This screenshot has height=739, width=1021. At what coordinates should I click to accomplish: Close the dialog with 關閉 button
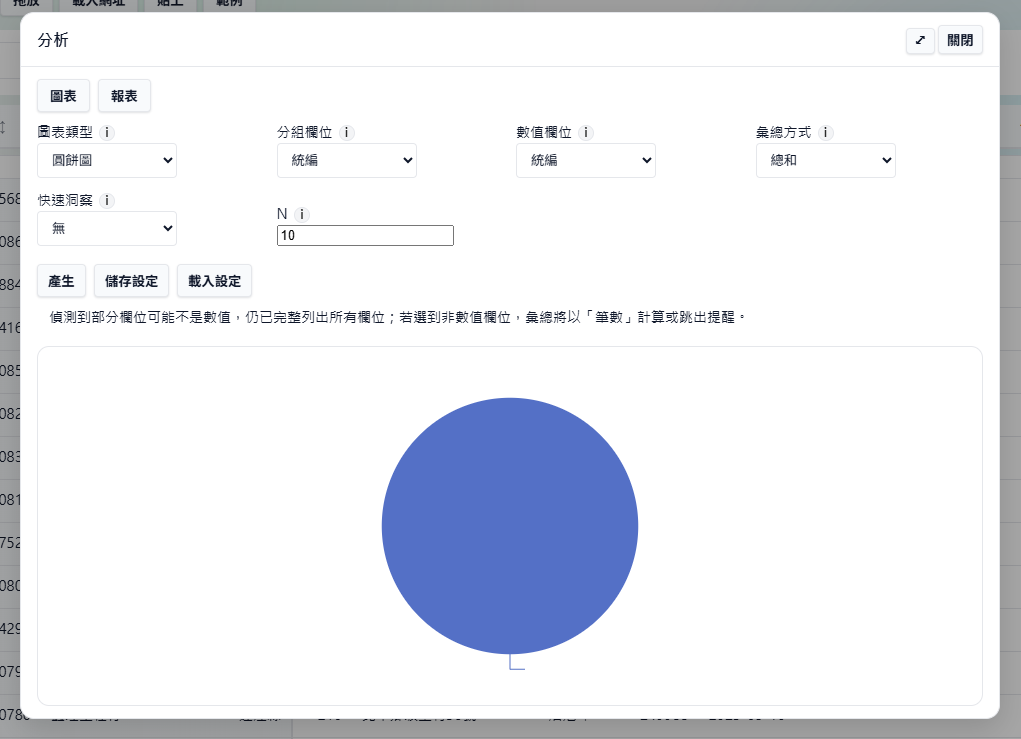coord(960,41)
